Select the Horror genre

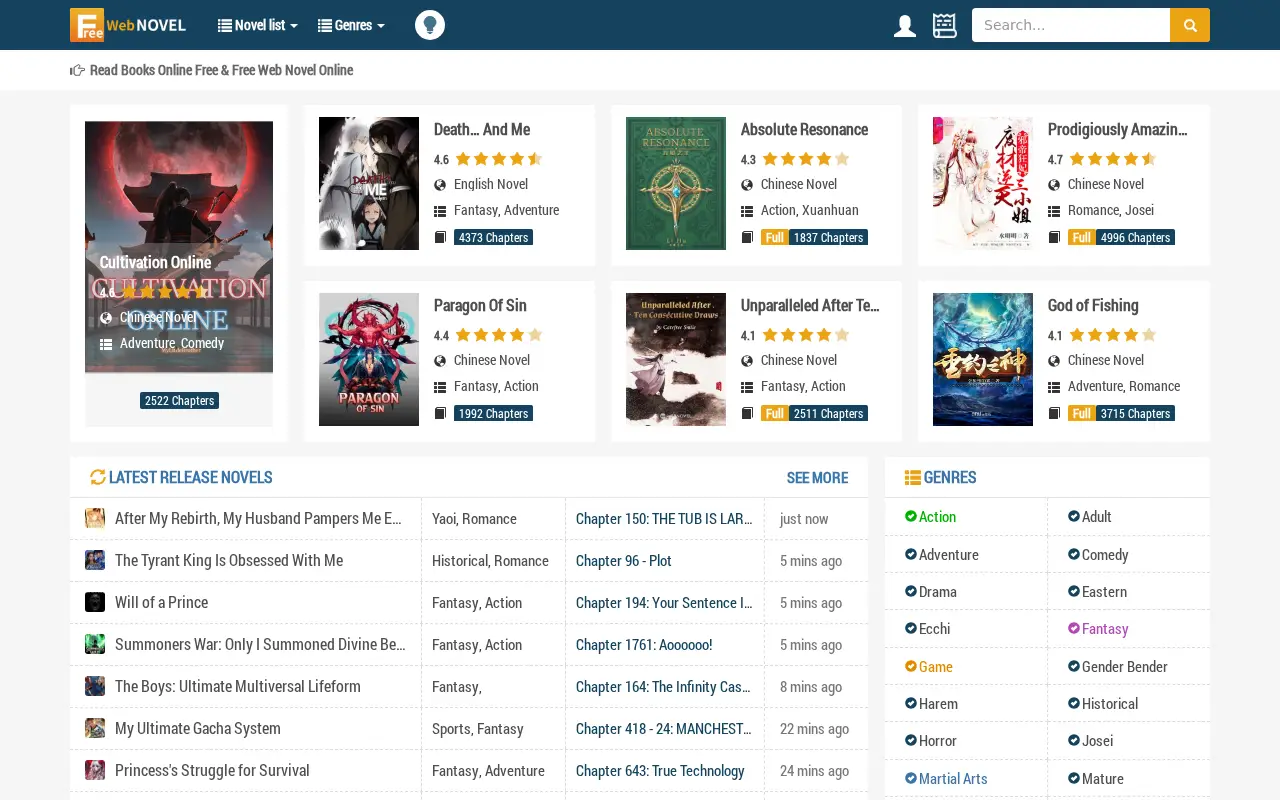click(x=931, y=741)
